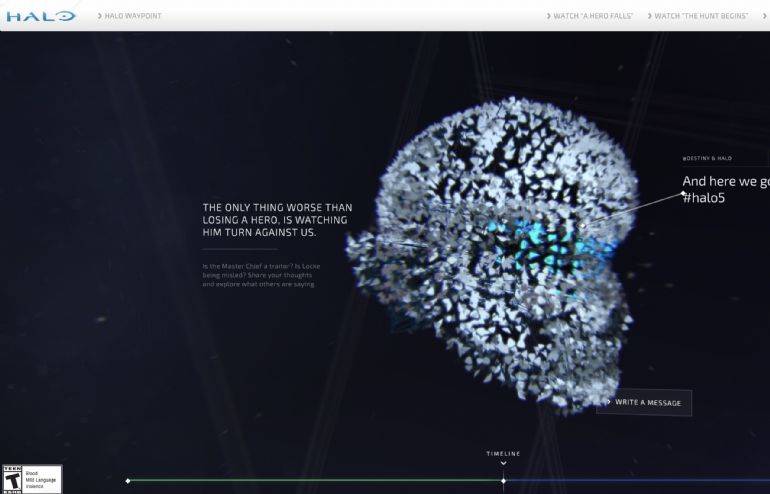Click the Halo logo
770x494 pixels.
tap(41, 16)
